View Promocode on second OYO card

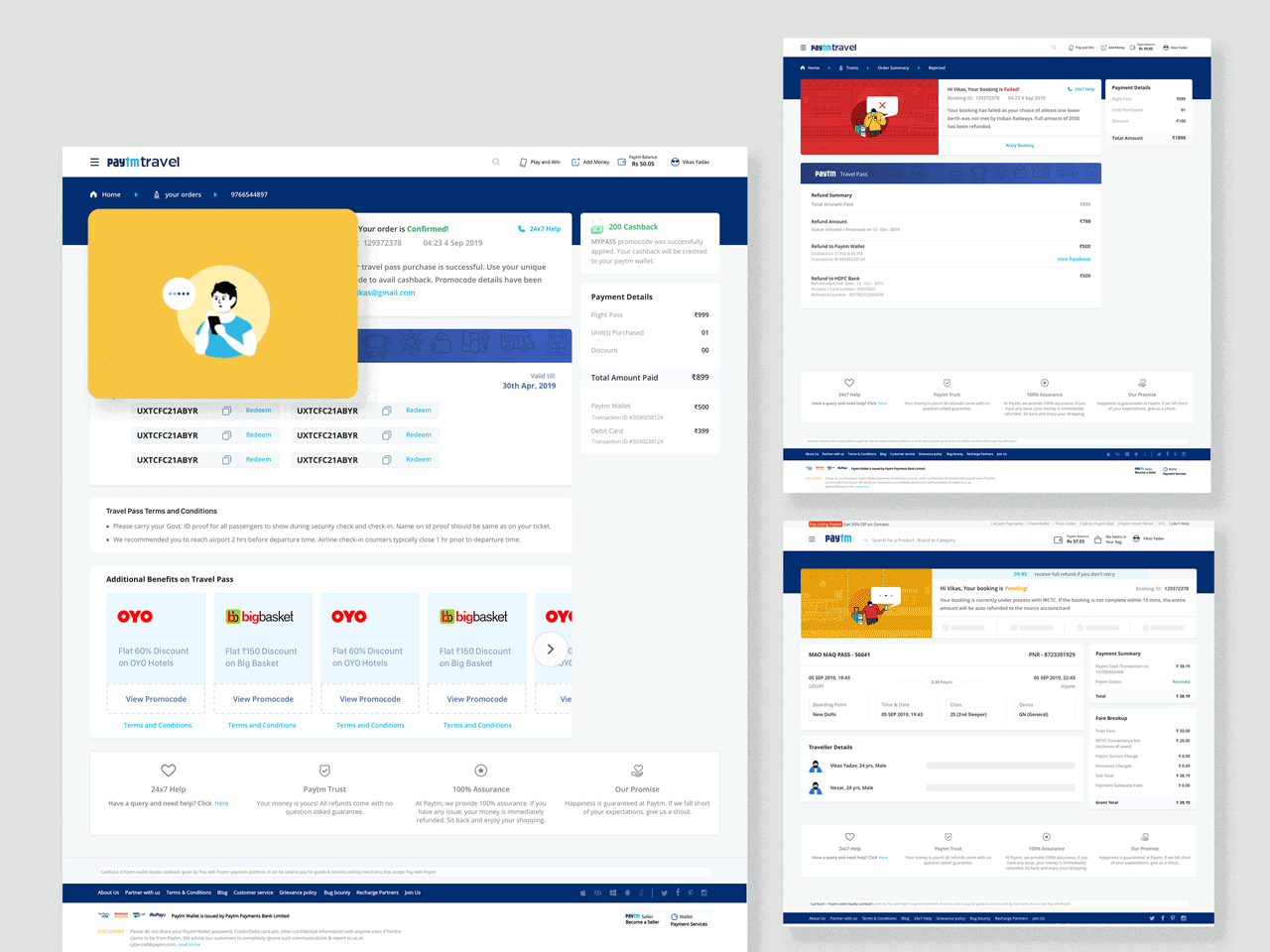pos(370,699)
